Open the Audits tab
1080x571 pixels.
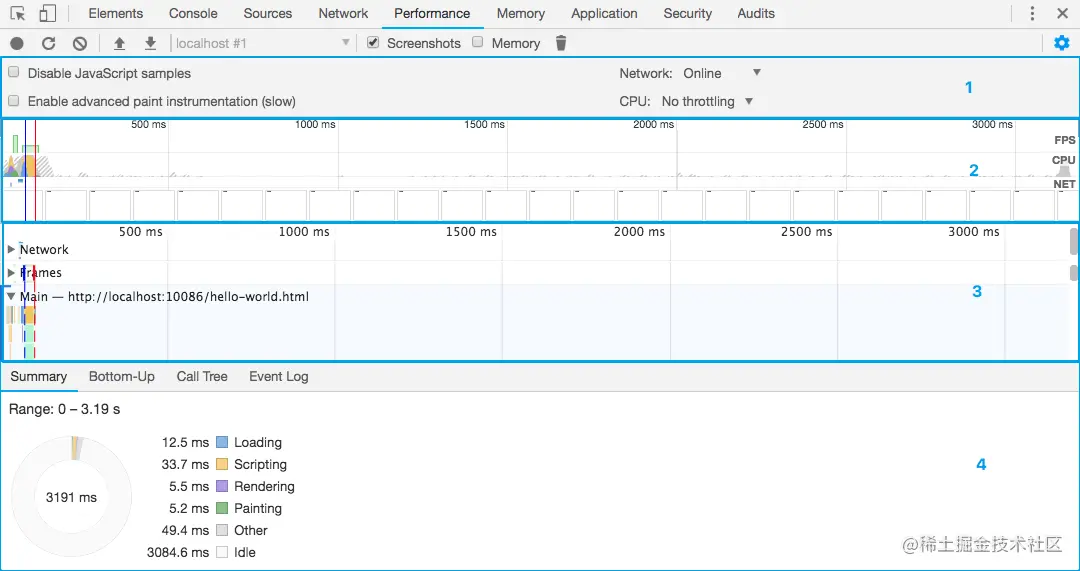(756, 13)
